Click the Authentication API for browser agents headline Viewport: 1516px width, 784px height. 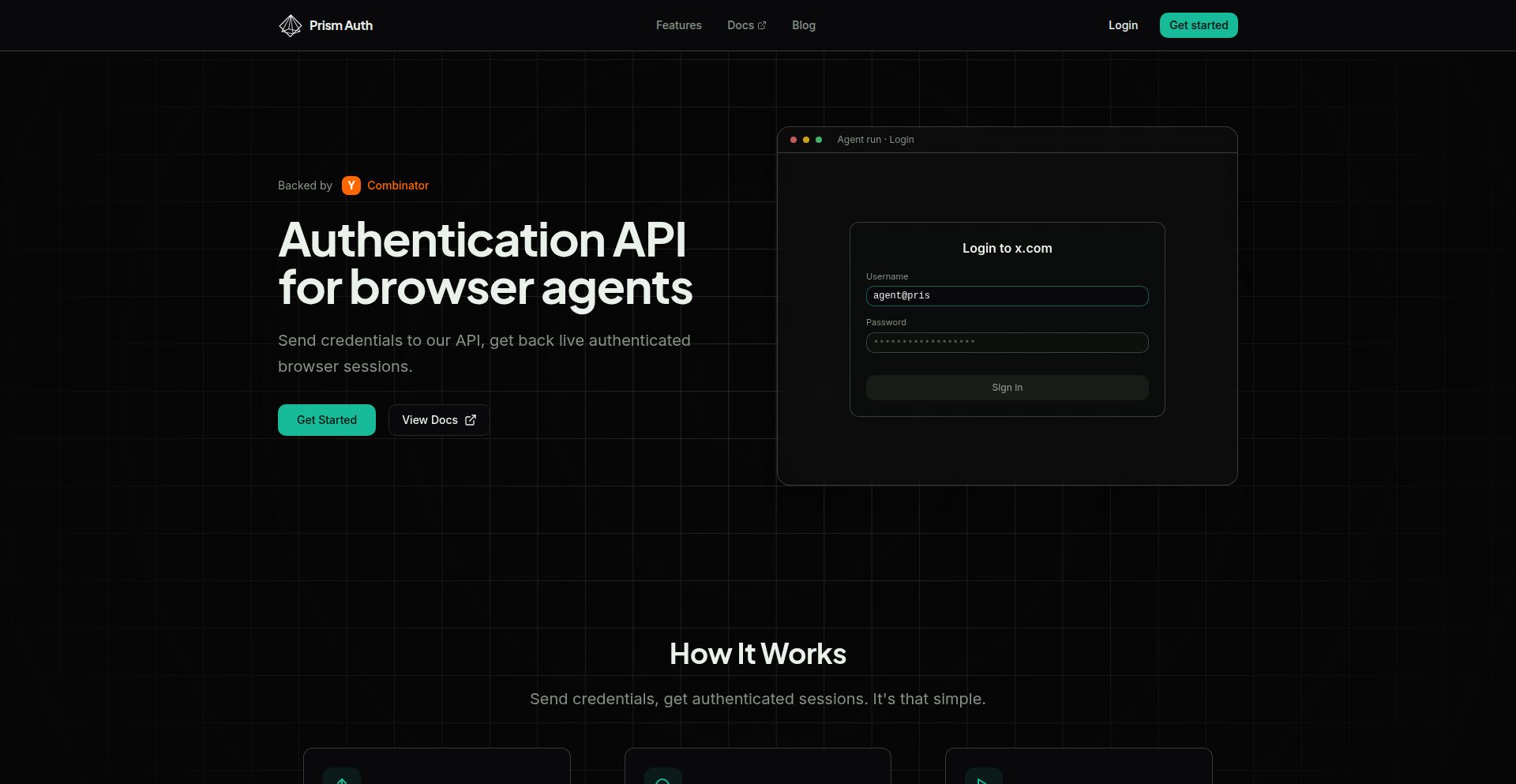pos(486,264)
